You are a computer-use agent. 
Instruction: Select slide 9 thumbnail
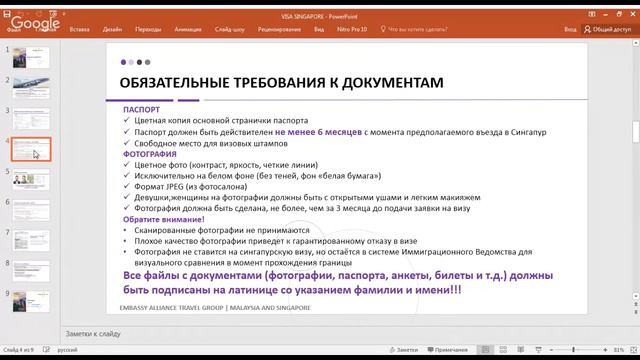pyautogui.click(x=31, y=302)
